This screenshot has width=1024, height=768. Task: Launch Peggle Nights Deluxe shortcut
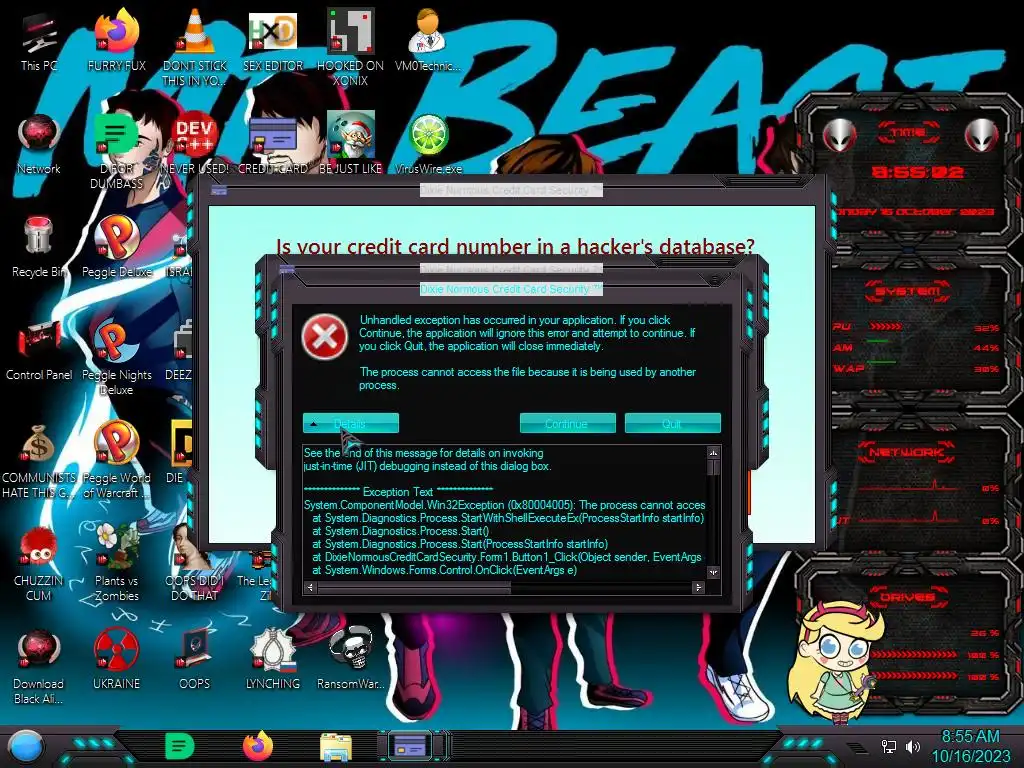tap(116, 359)
